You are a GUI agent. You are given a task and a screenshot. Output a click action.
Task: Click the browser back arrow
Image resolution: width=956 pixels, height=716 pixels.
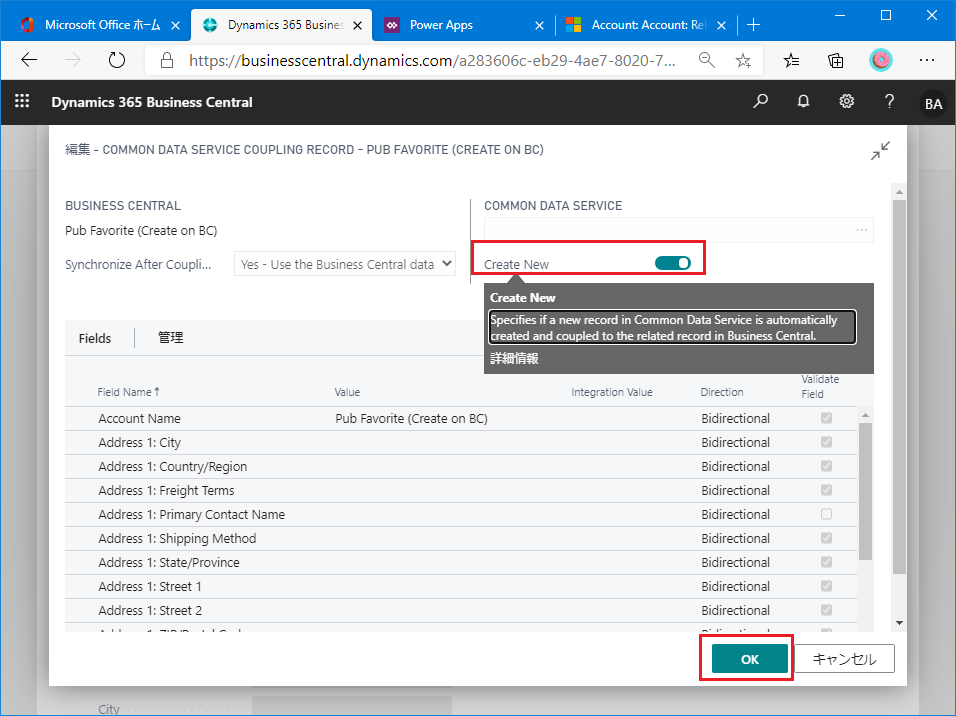pyautogui.click(x=29, y=60)
